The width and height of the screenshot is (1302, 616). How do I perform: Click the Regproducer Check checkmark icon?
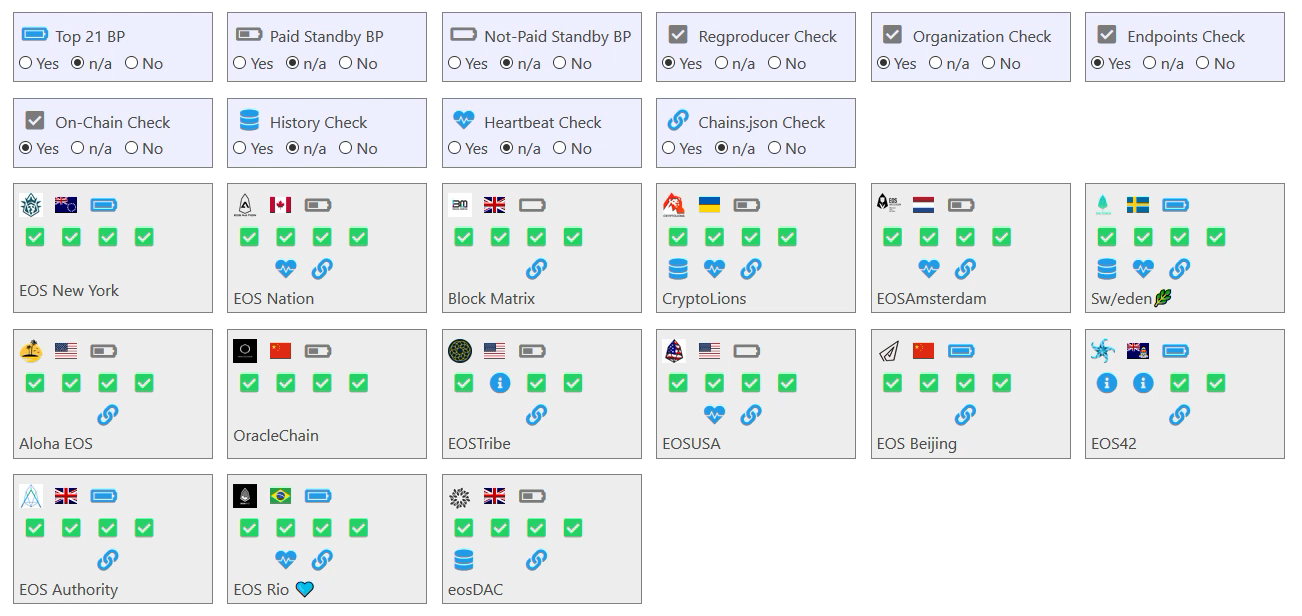[678, 35]
